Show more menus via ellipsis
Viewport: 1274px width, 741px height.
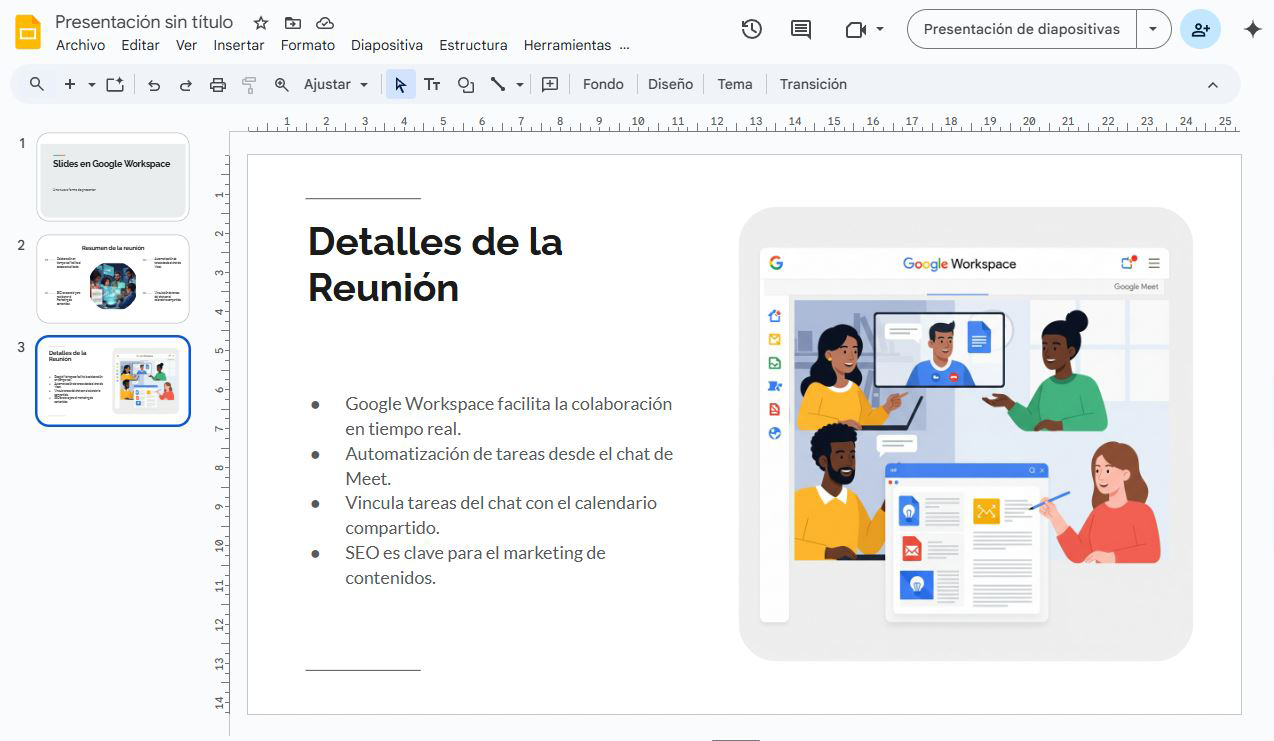[x=625, y=46]
